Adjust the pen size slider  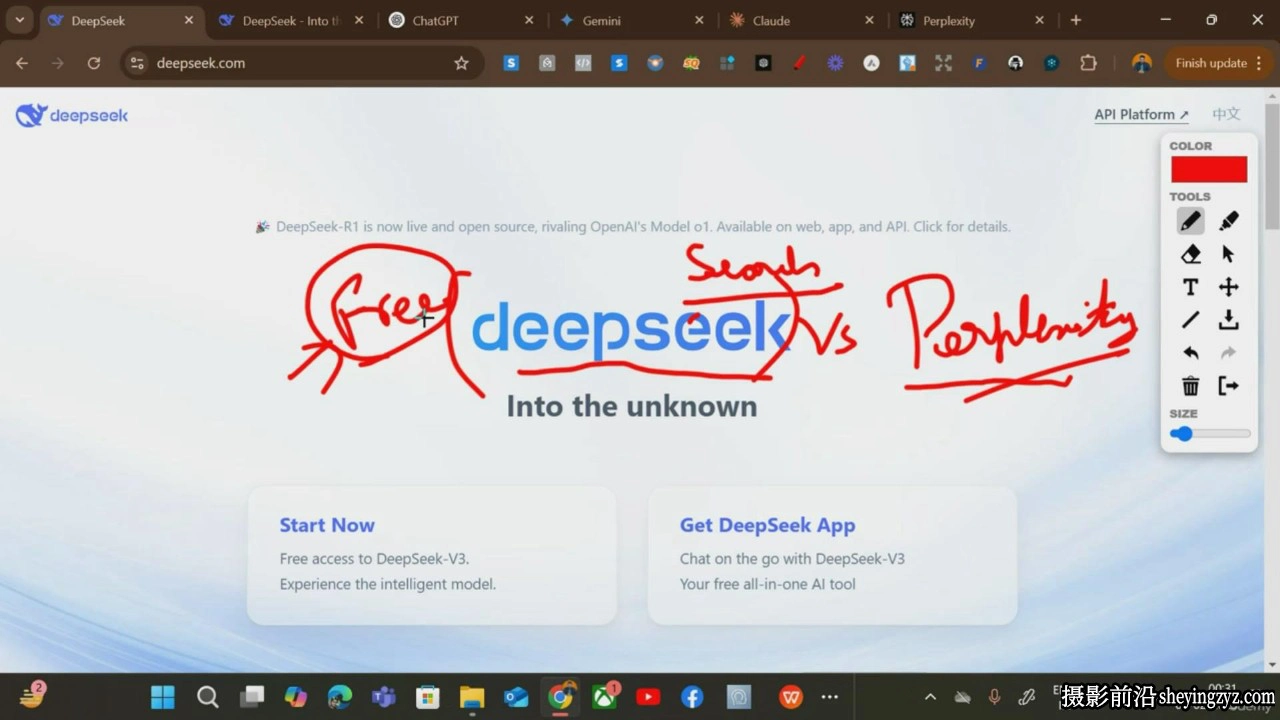(x=1210, y=434)
